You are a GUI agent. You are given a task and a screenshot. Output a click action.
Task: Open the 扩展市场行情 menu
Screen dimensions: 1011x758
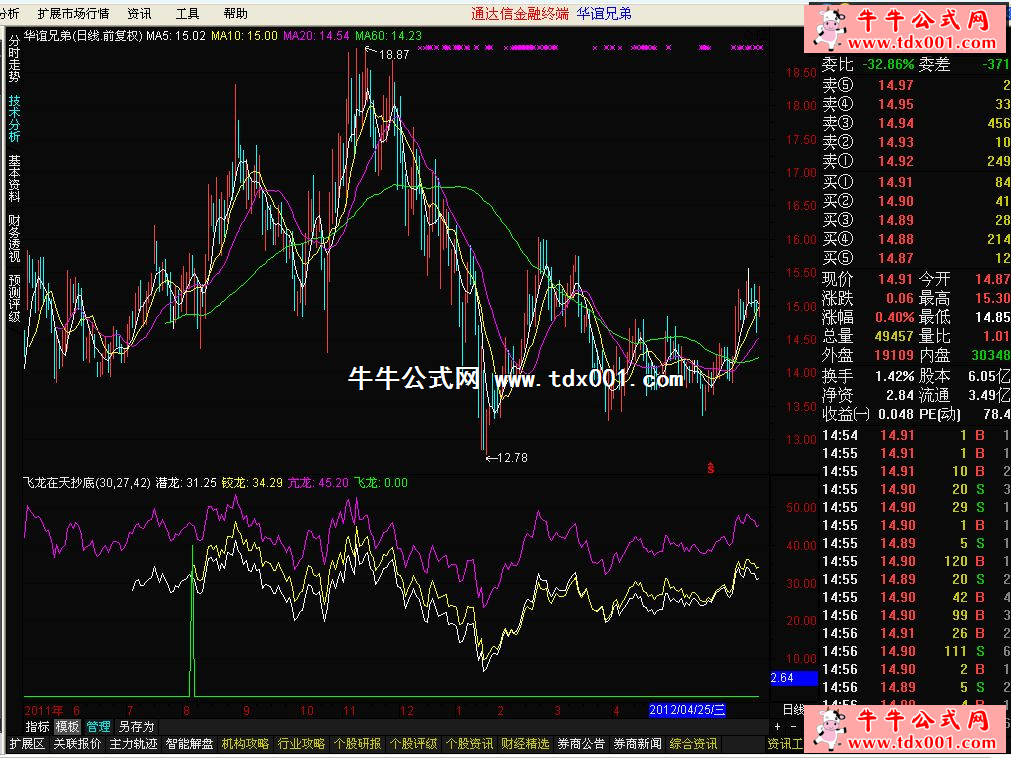(74, 14)
